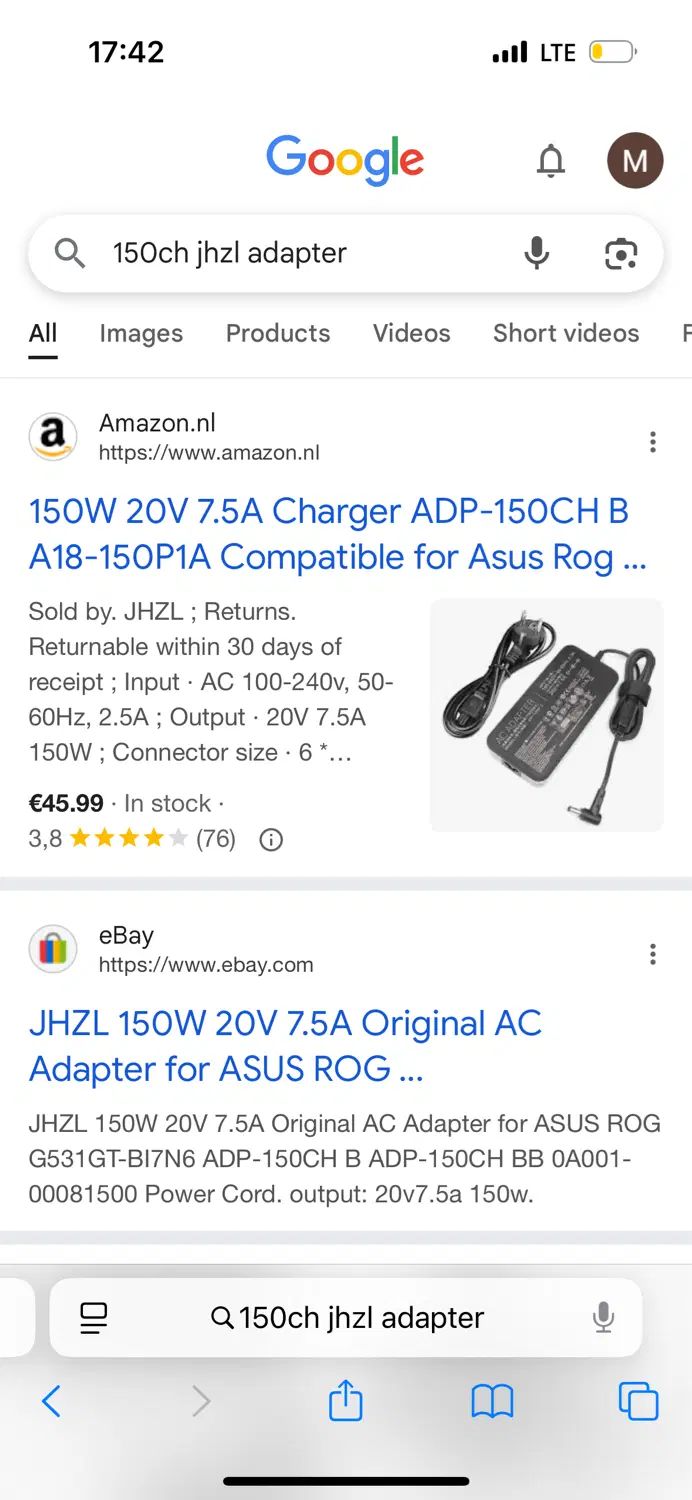692x1500 pixels.
Task: Show rating info icon next to (76) reviews
Action: [271, 840]
